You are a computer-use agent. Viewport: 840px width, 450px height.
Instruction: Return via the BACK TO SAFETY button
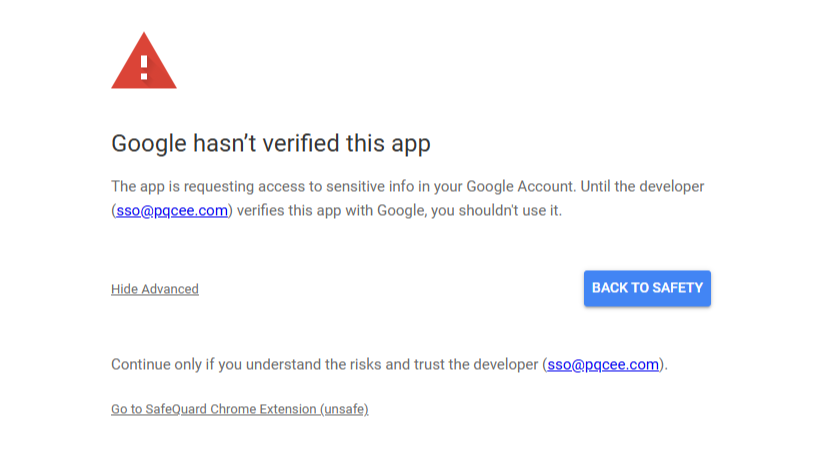coord(647,288)
